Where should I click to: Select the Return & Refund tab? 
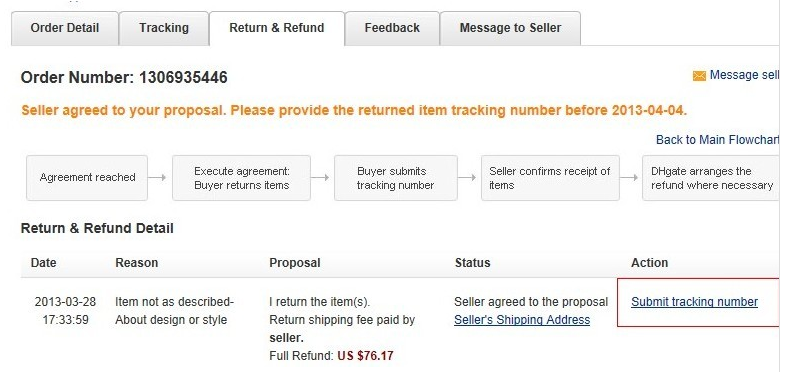coord(277,28)
